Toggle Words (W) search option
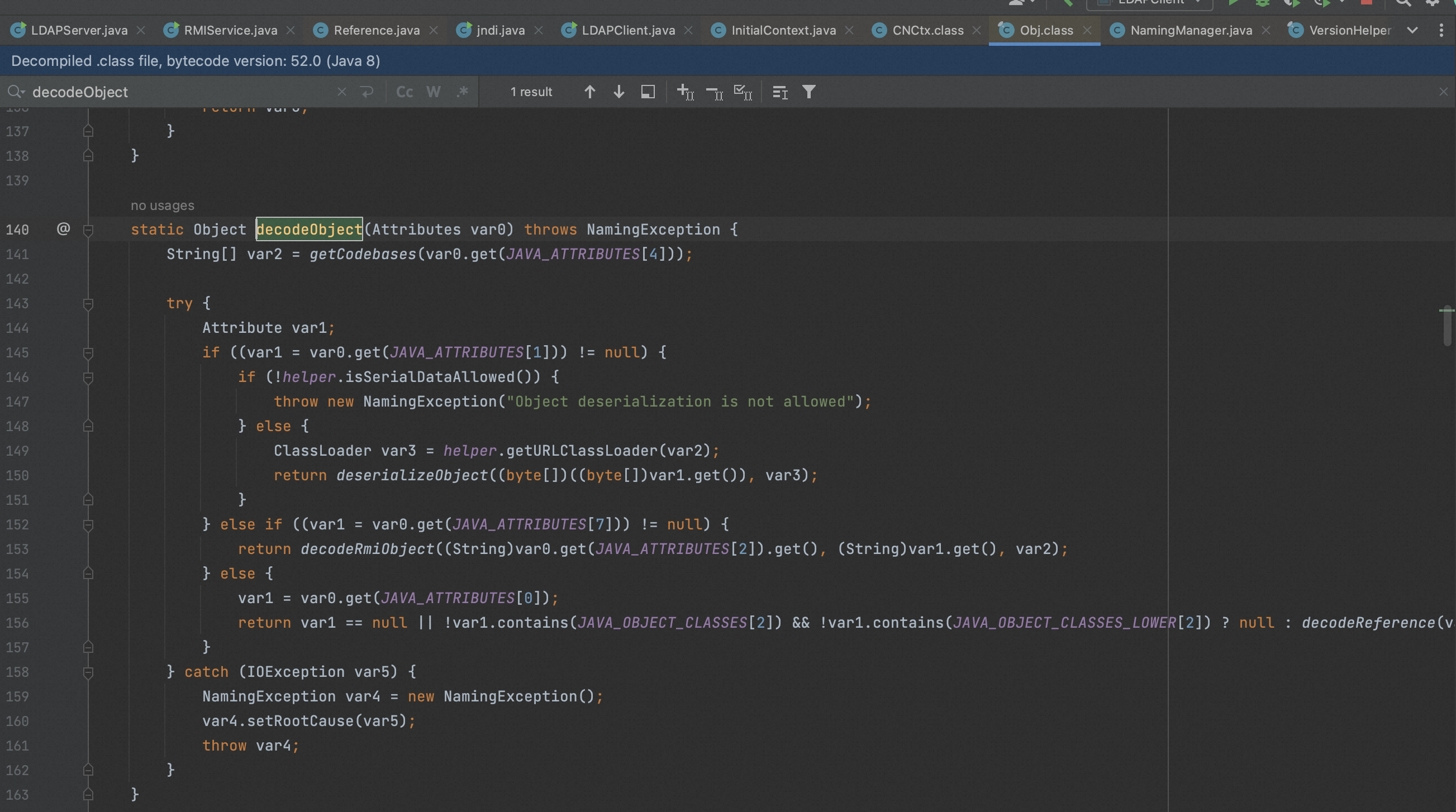This screenshot has height=812, width=1456. (x=434, y=92)
